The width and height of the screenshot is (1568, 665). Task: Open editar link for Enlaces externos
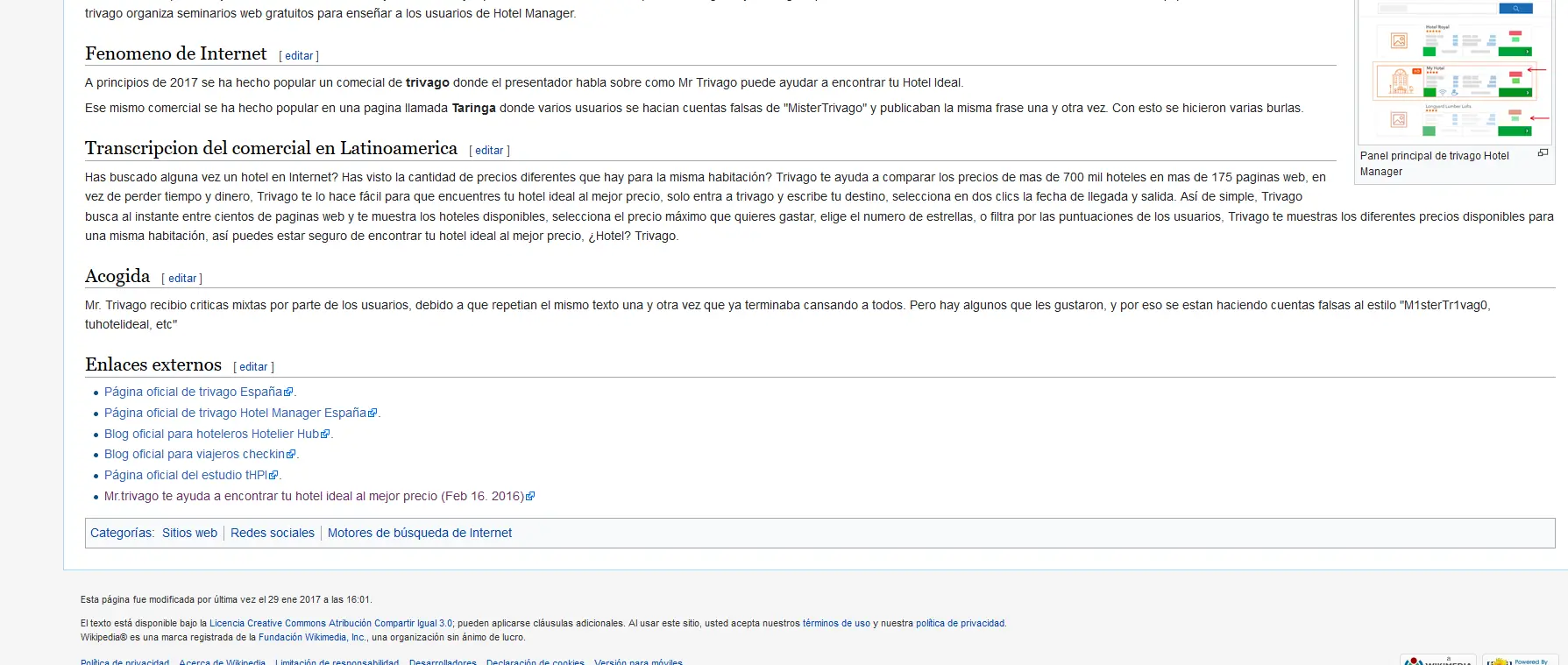(254, 367)
